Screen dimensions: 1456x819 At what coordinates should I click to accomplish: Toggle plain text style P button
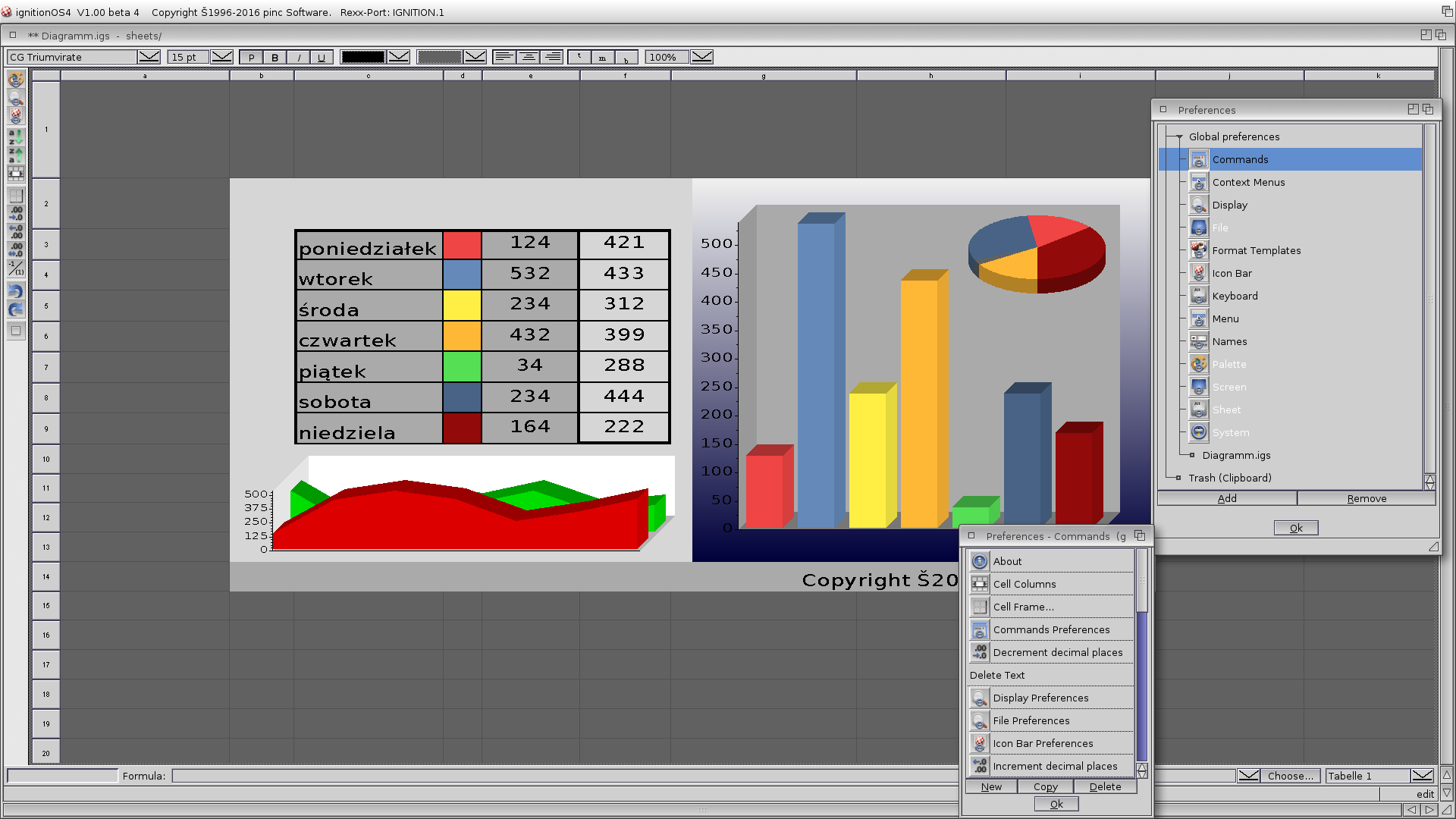pos(251,57)
